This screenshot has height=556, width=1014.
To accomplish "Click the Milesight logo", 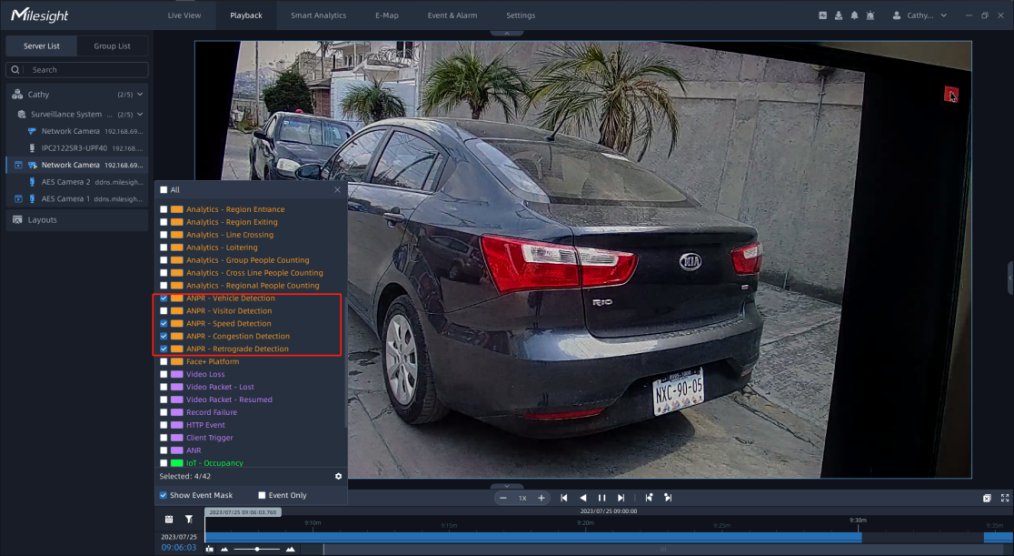I will point(40,15).
